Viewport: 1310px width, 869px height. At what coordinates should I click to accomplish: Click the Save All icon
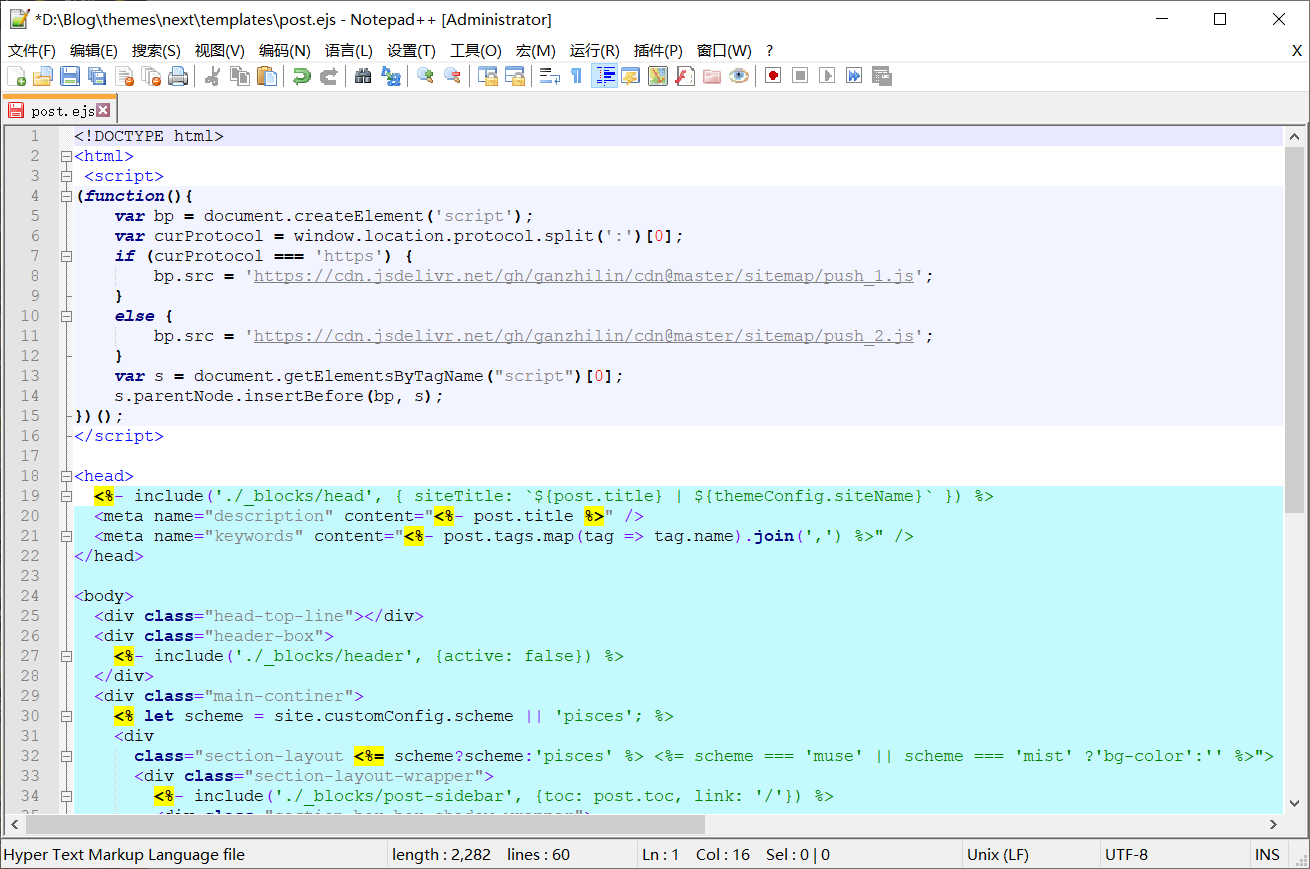97,76
